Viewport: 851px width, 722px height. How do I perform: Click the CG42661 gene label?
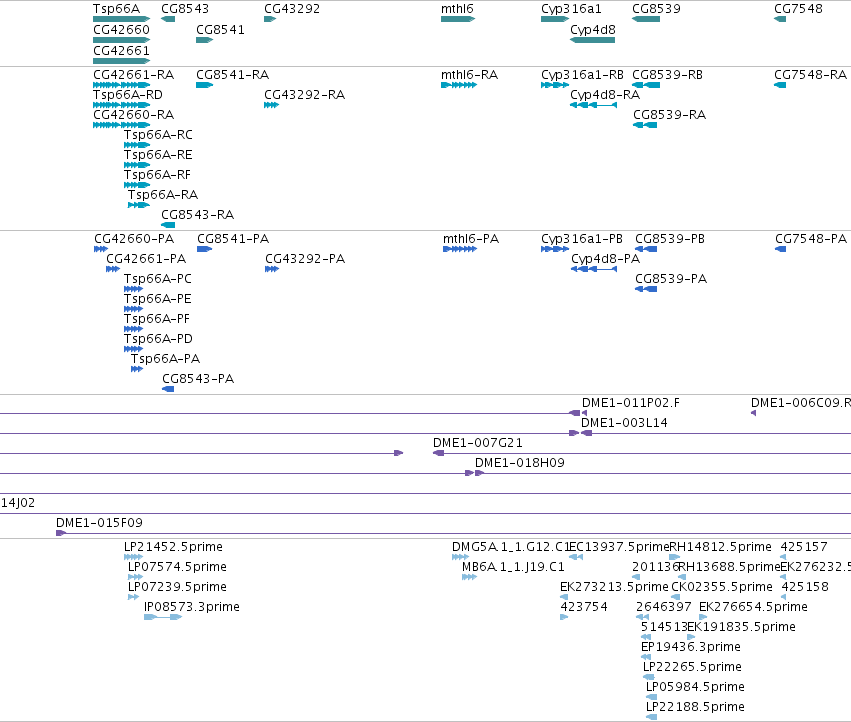tap(121, 50)
